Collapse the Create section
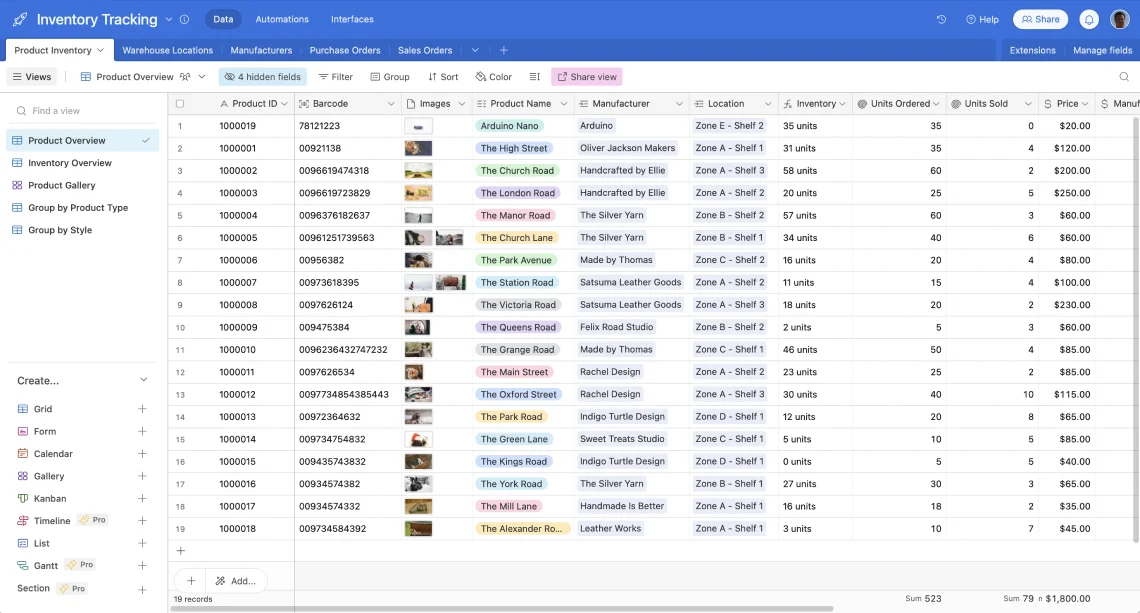The width and height of the screenshot is (1140, 613). tap(143, 380)
